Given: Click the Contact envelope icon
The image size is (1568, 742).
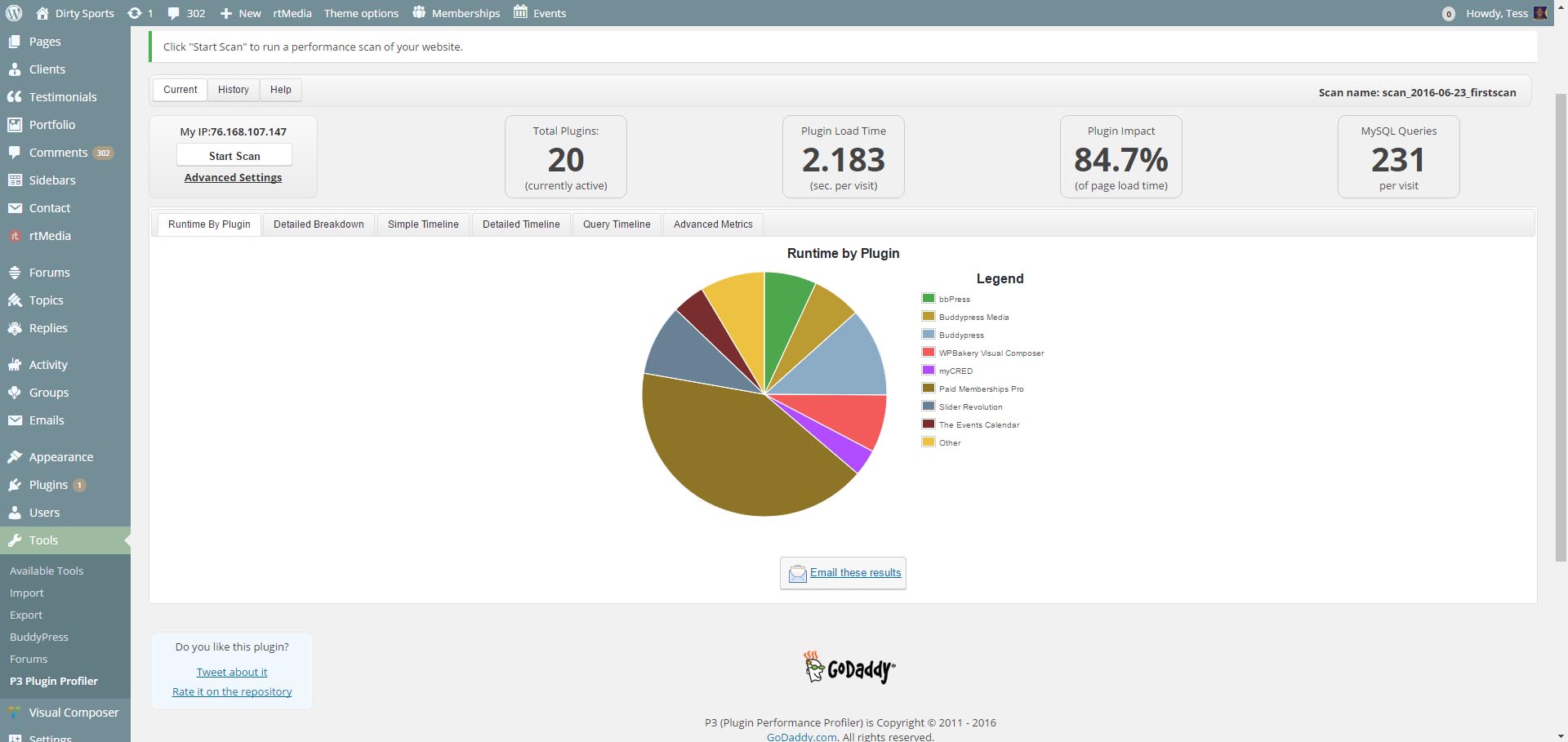Looking at the screenshot, I should [x=15, y=208].
